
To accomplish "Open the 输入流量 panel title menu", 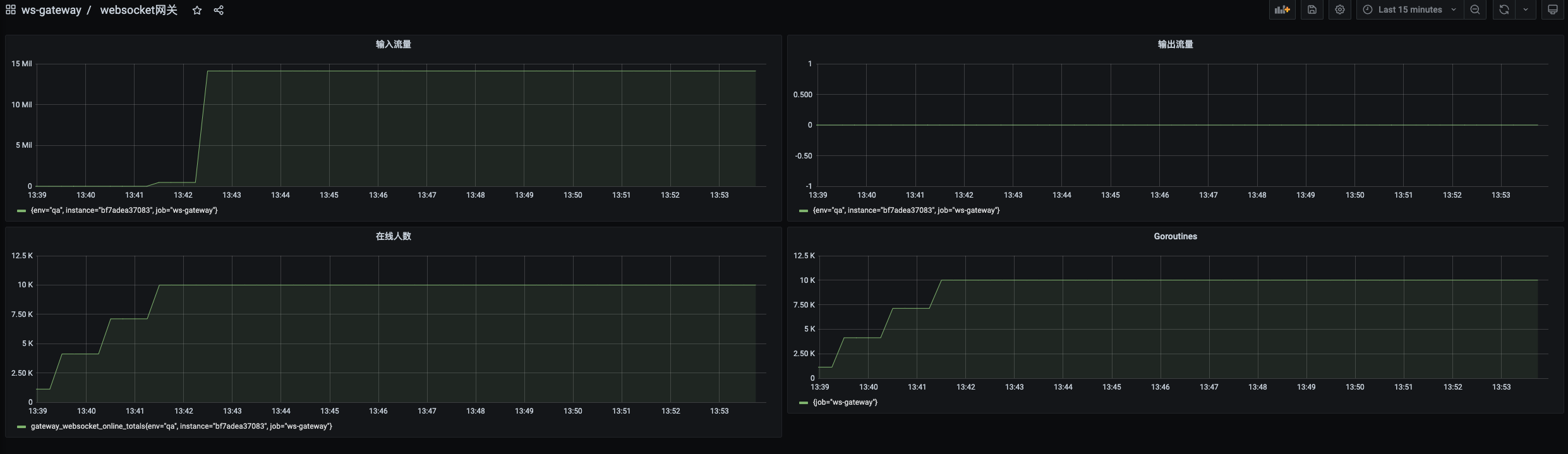I will click(x=394, y=44).
